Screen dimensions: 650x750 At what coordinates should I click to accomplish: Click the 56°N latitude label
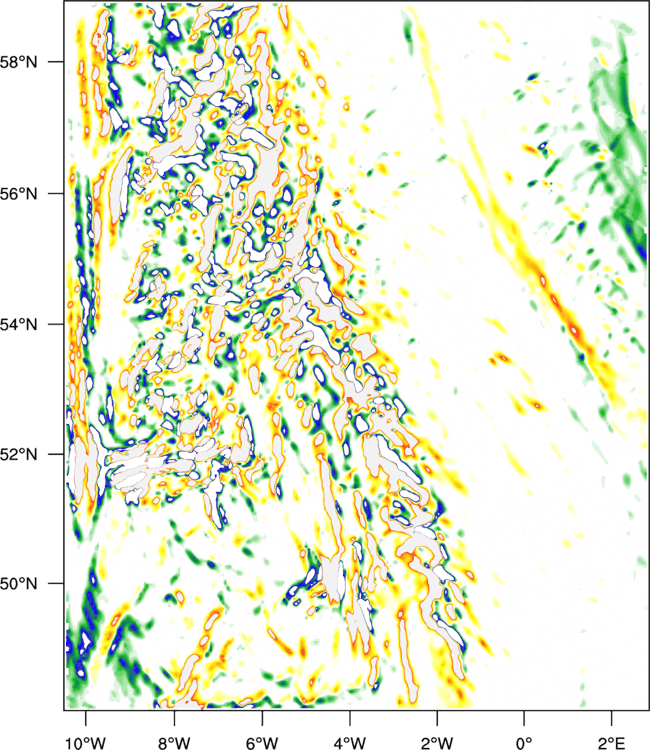tap(19, 194)
